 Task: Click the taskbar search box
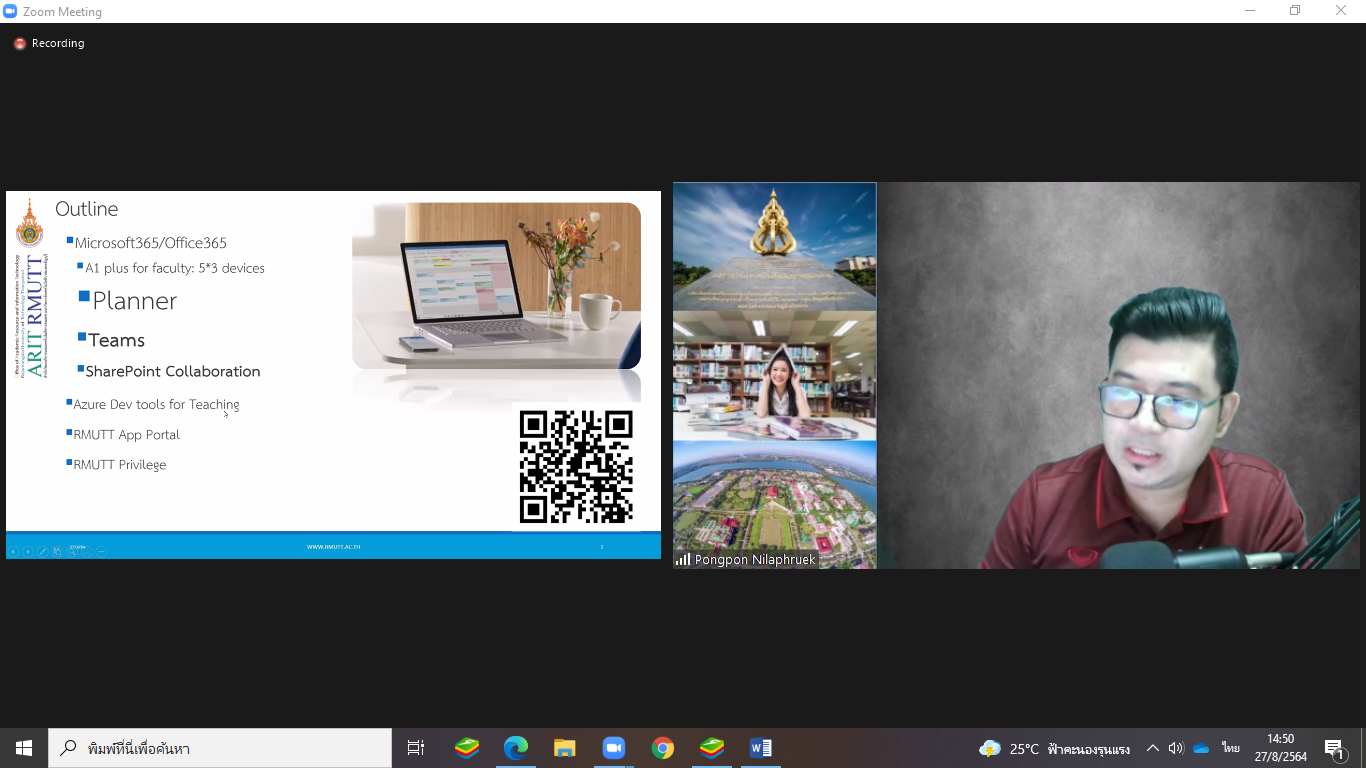pyautogui.click(x=220, y=748)
